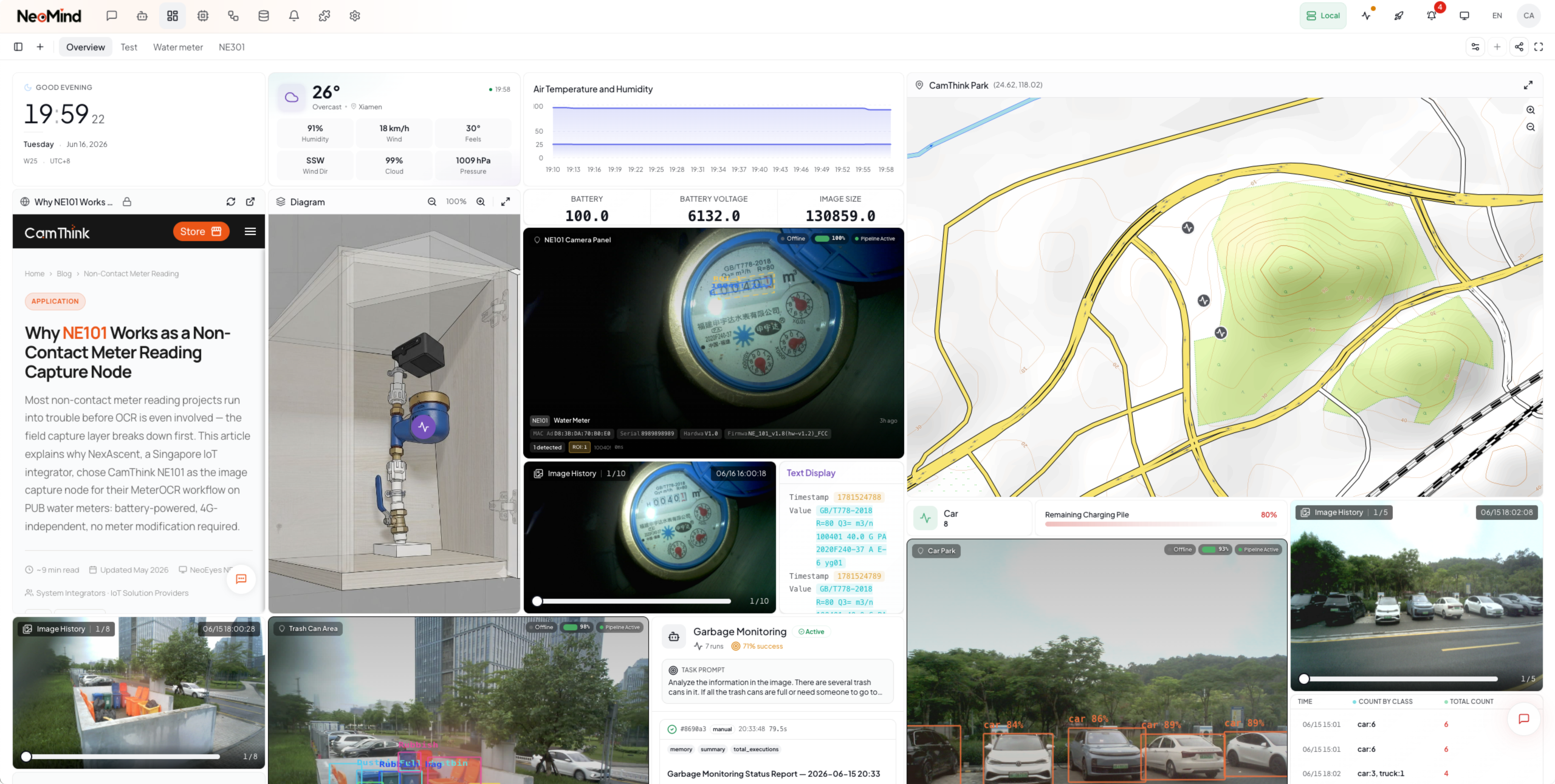Click the orange Store button
The image size is (1555, 784).
[x=201, y=231]
